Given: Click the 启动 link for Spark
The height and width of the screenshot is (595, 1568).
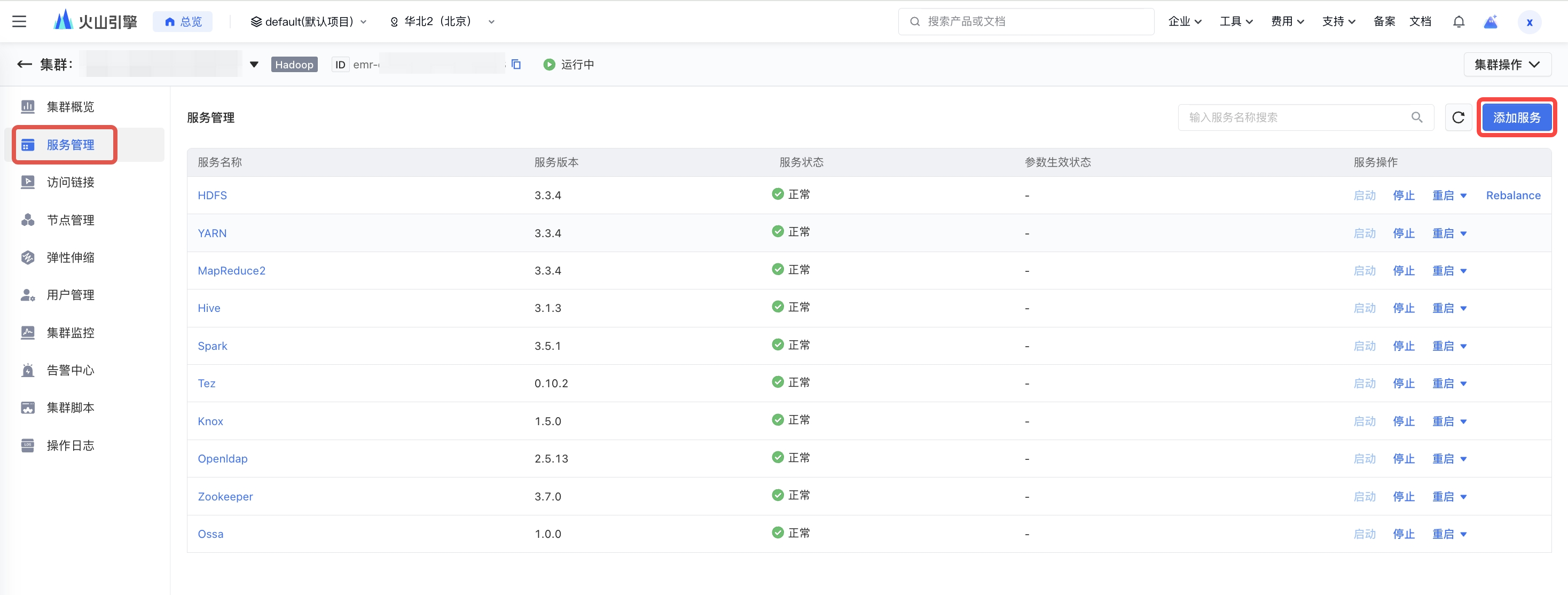Looking at the screenshot, I should 1365,346.
